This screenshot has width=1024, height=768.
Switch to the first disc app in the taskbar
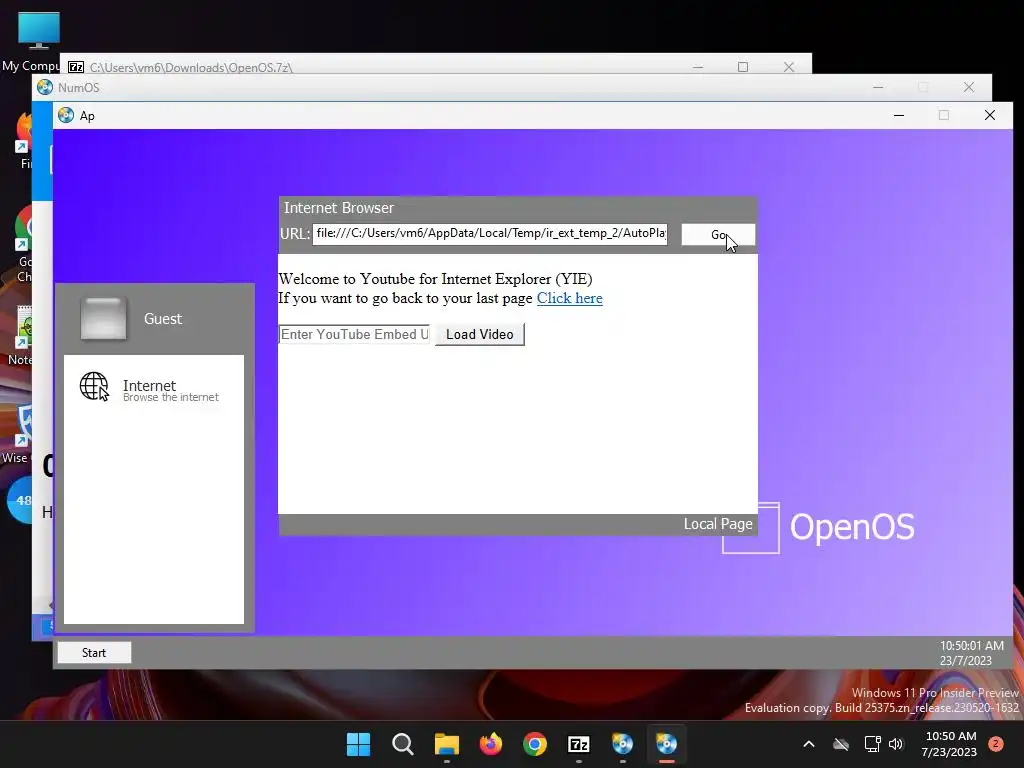click(622, 744)
